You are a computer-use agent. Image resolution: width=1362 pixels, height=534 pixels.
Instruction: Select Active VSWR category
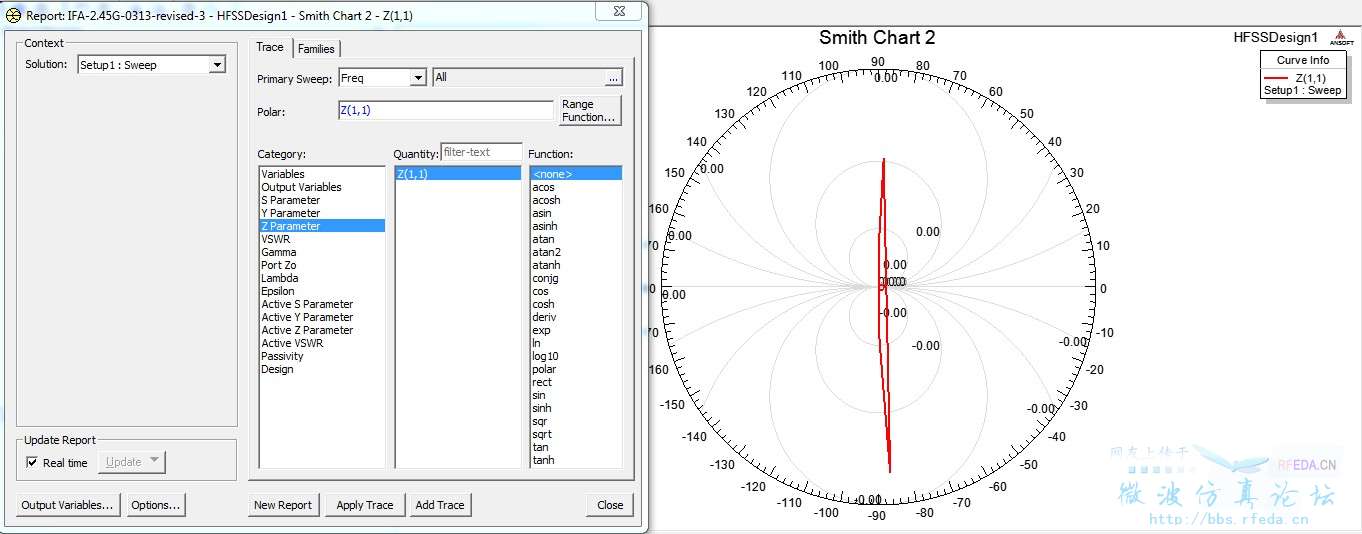click(x=320, y=343)
